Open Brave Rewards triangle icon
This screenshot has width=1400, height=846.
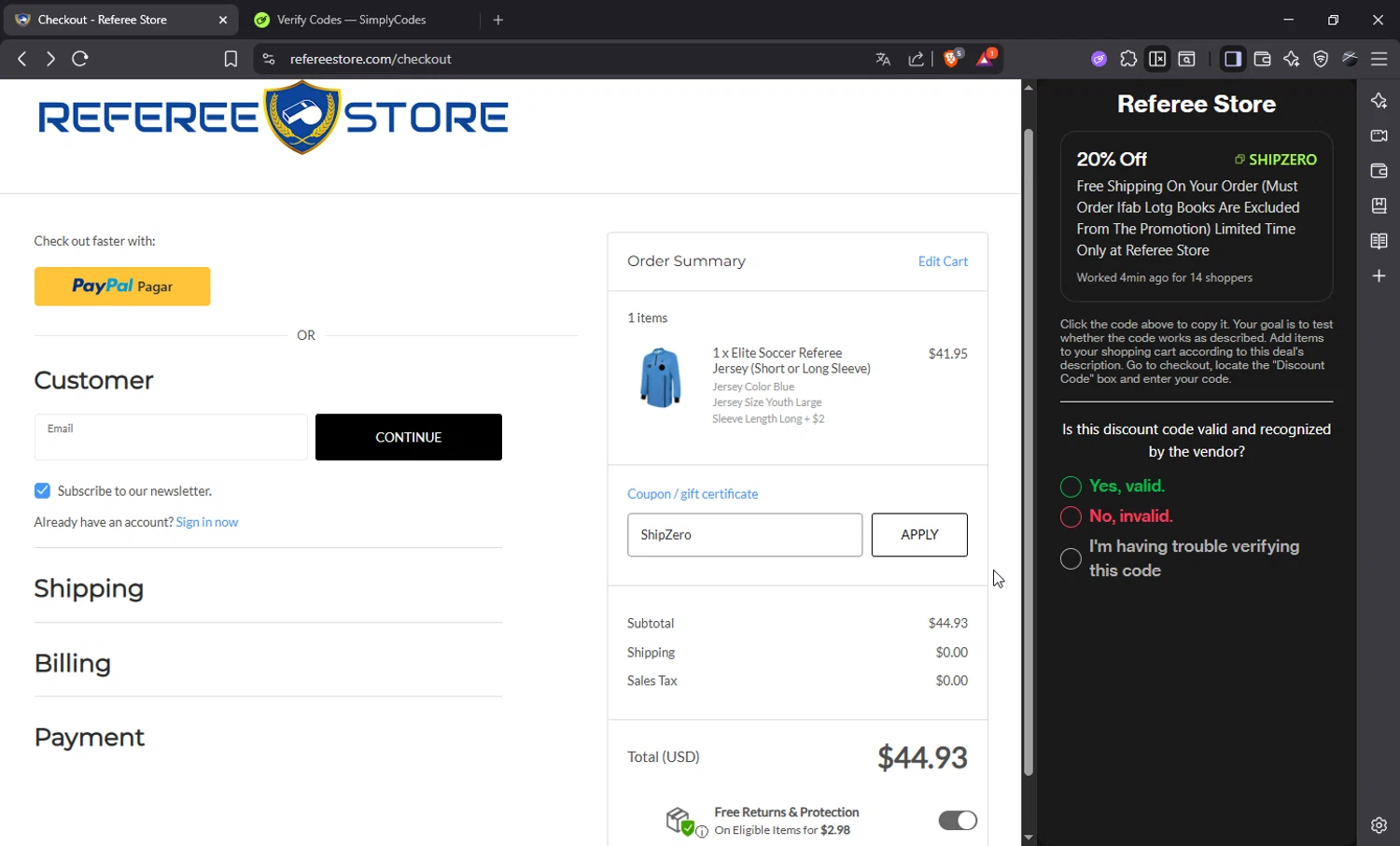986,58
